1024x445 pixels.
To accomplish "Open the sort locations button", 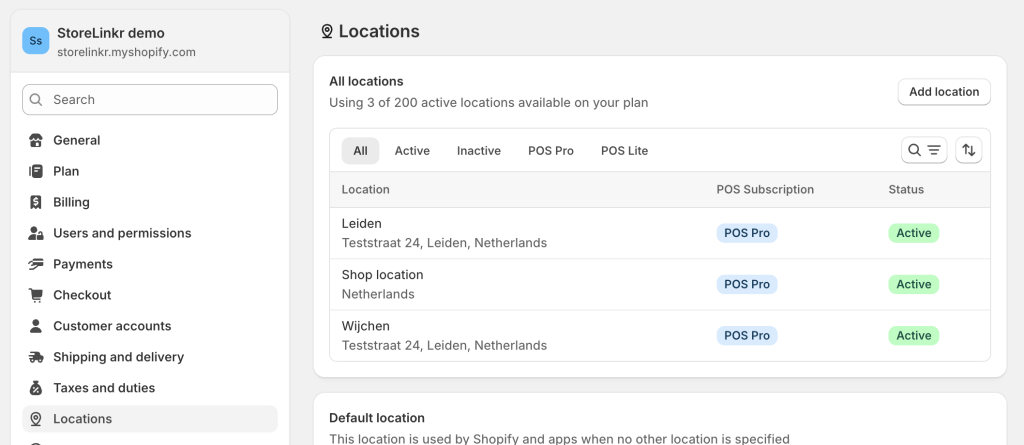I will pos(968,150).
